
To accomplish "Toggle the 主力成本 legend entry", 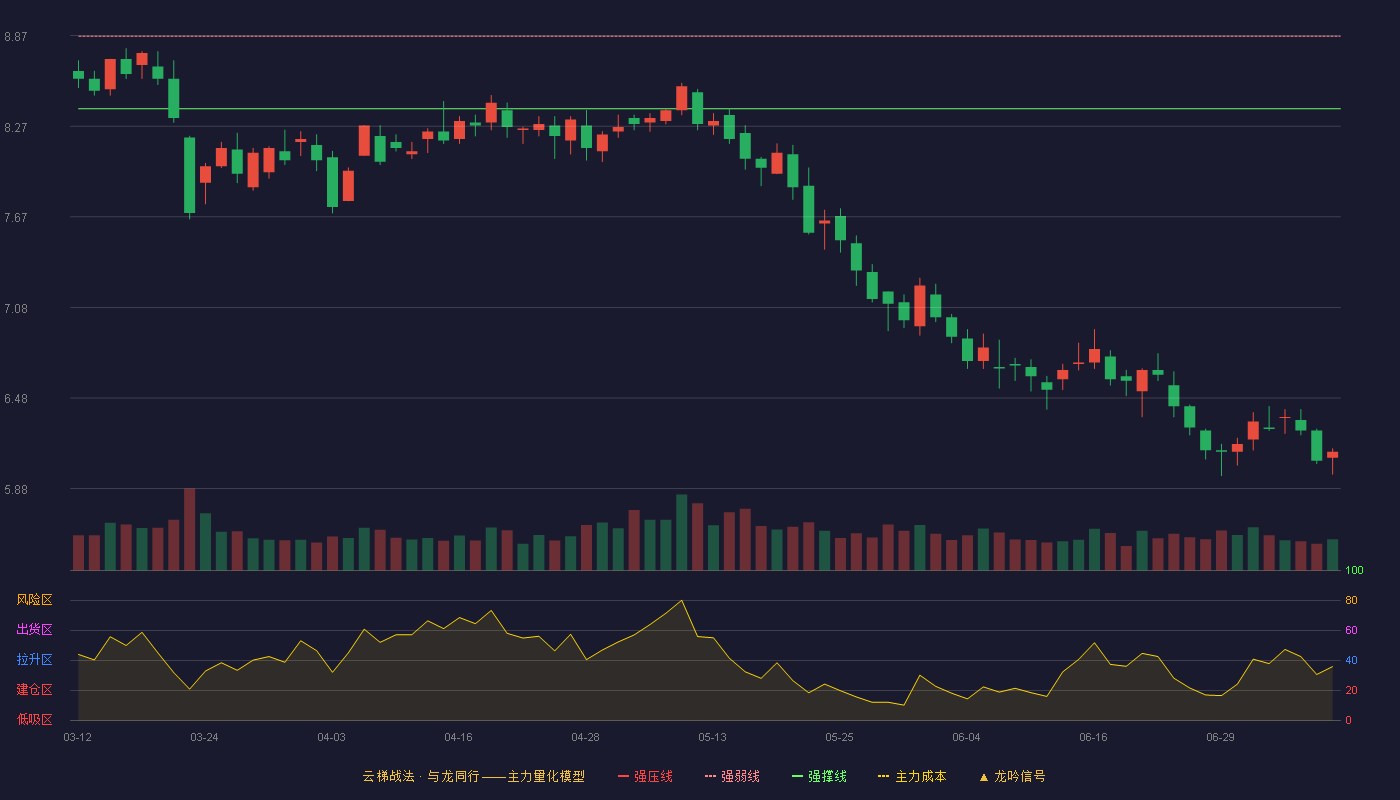I will pos(912,776).
